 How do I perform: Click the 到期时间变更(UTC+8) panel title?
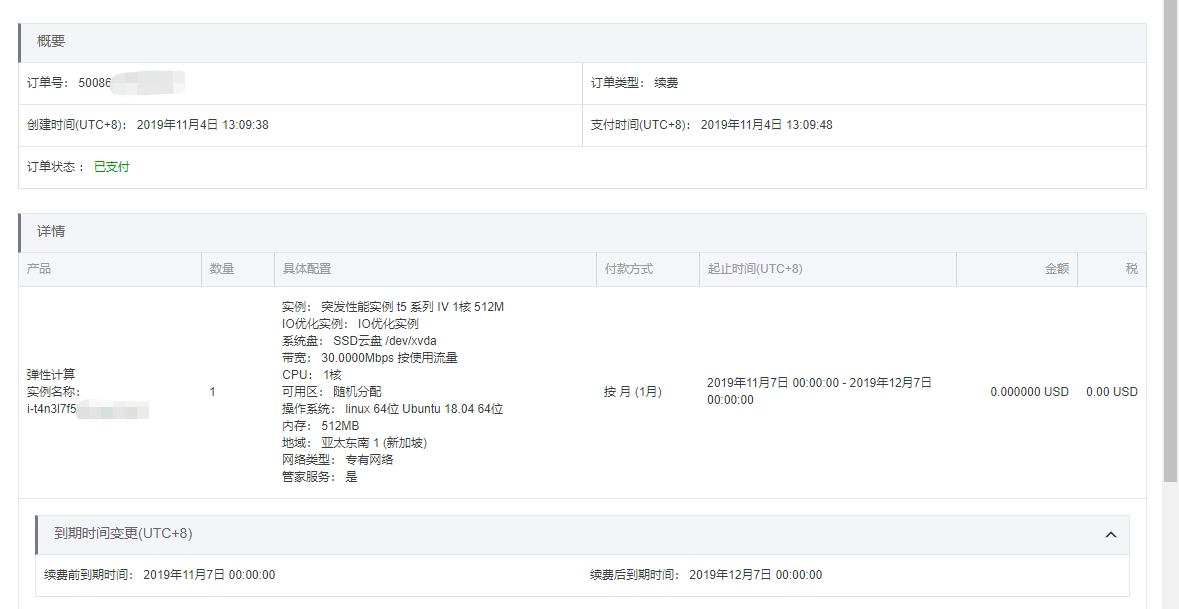[x=123, y=534]
